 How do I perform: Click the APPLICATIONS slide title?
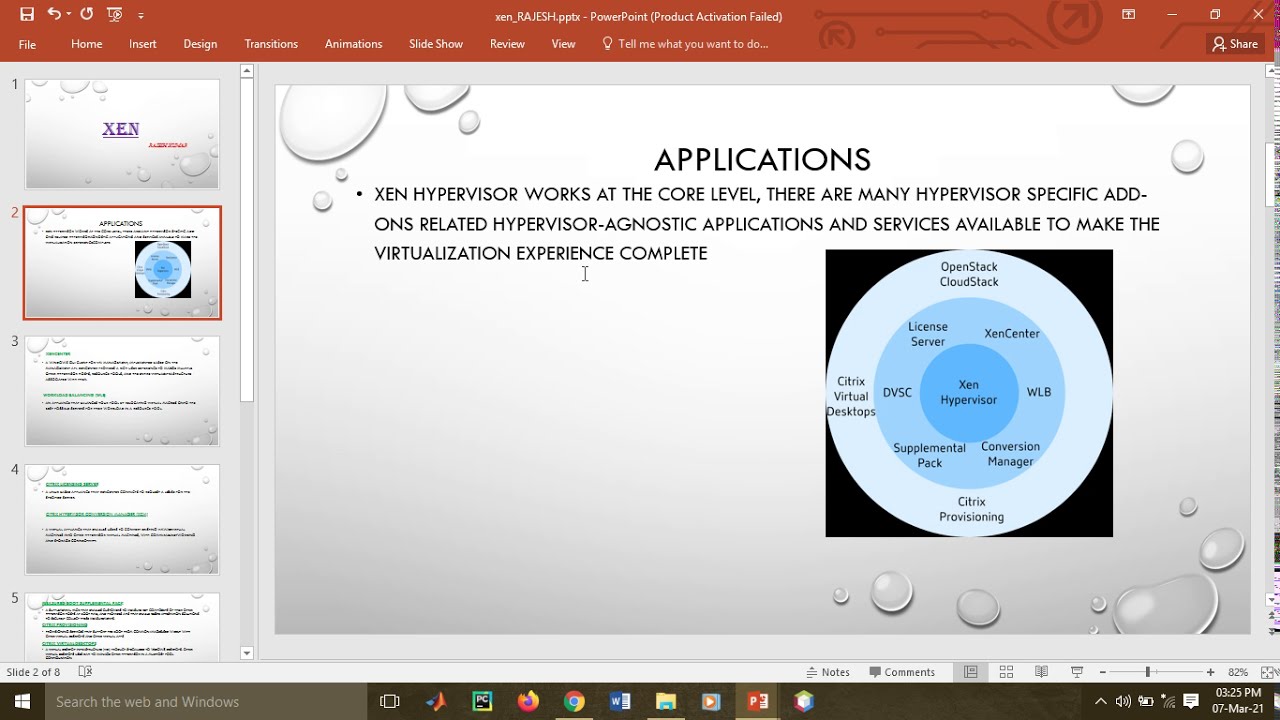(x=762, y=160)
